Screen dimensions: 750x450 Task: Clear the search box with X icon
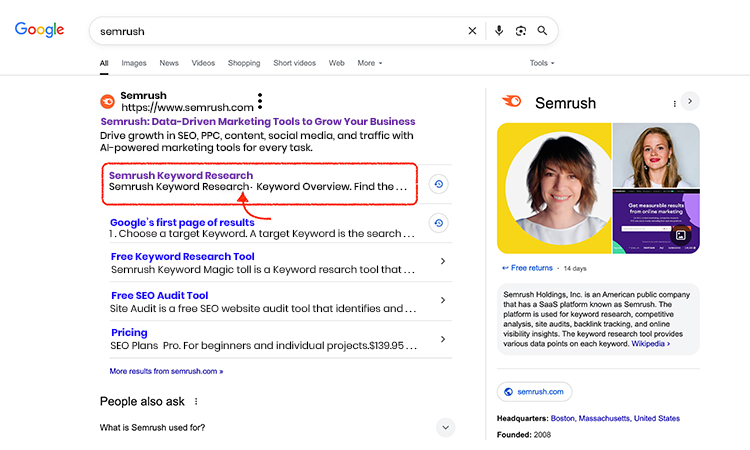pyautogui.click(x=472, y=31)
